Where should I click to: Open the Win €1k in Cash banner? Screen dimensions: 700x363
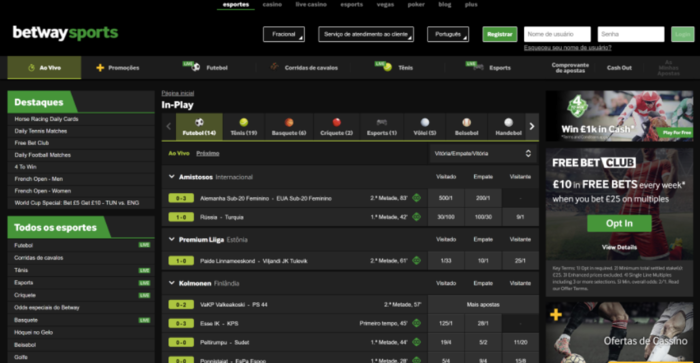pos(619,116)
